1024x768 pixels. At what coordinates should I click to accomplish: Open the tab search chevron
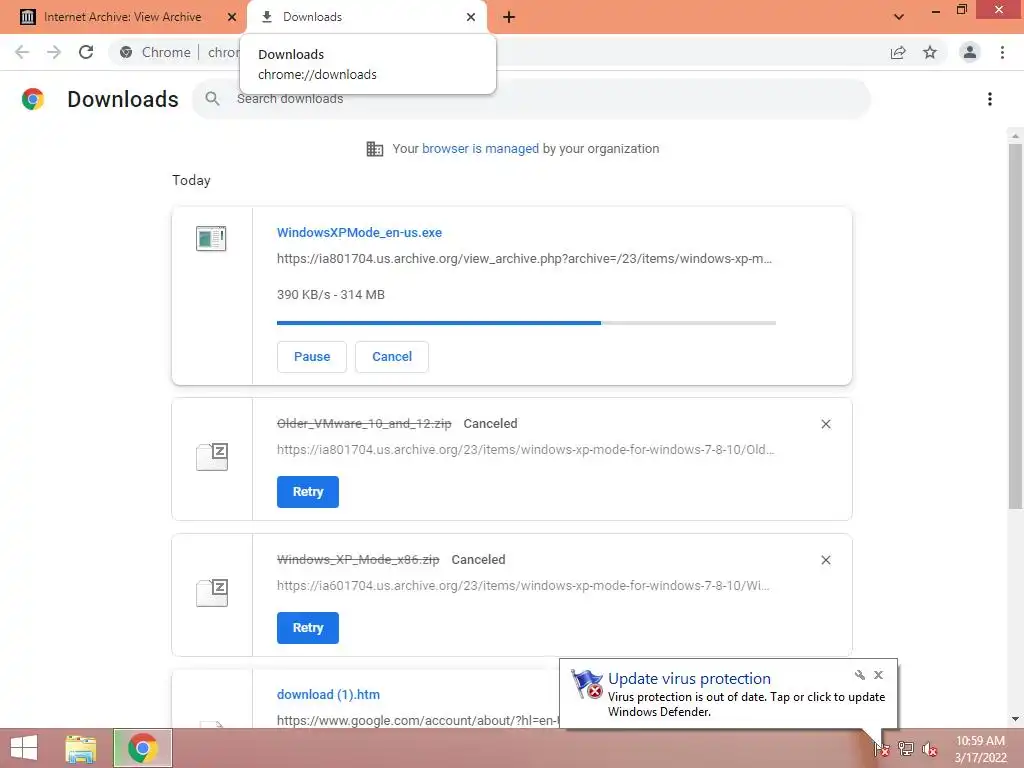tap(899, 17)
